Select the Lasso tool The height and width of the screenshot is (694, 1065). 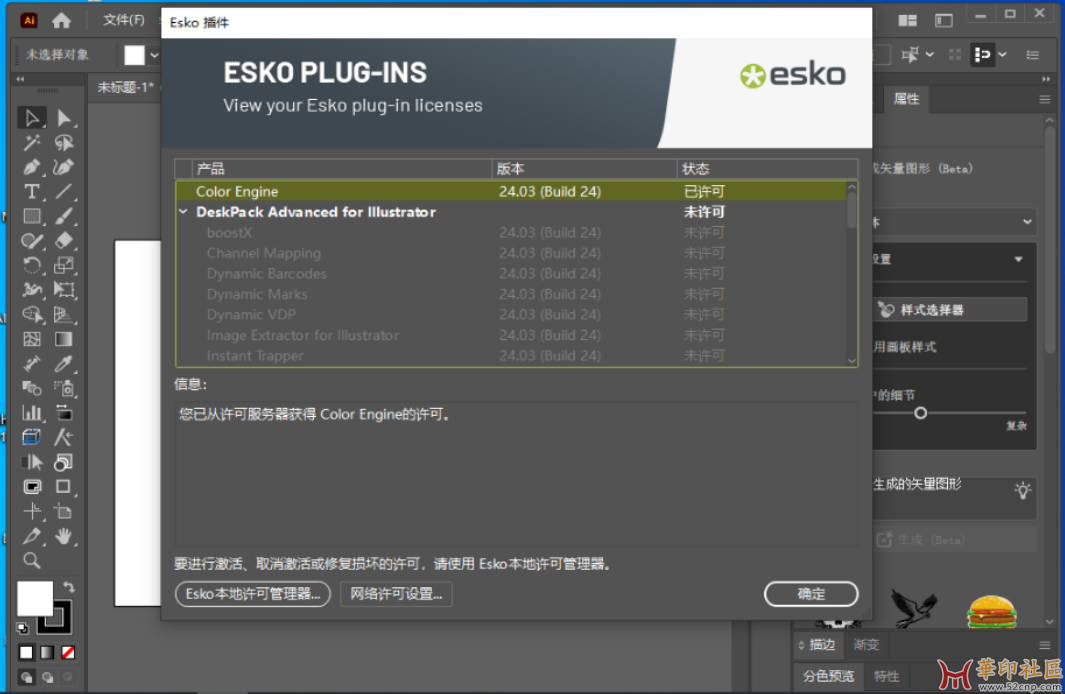[x=64, y=143]
